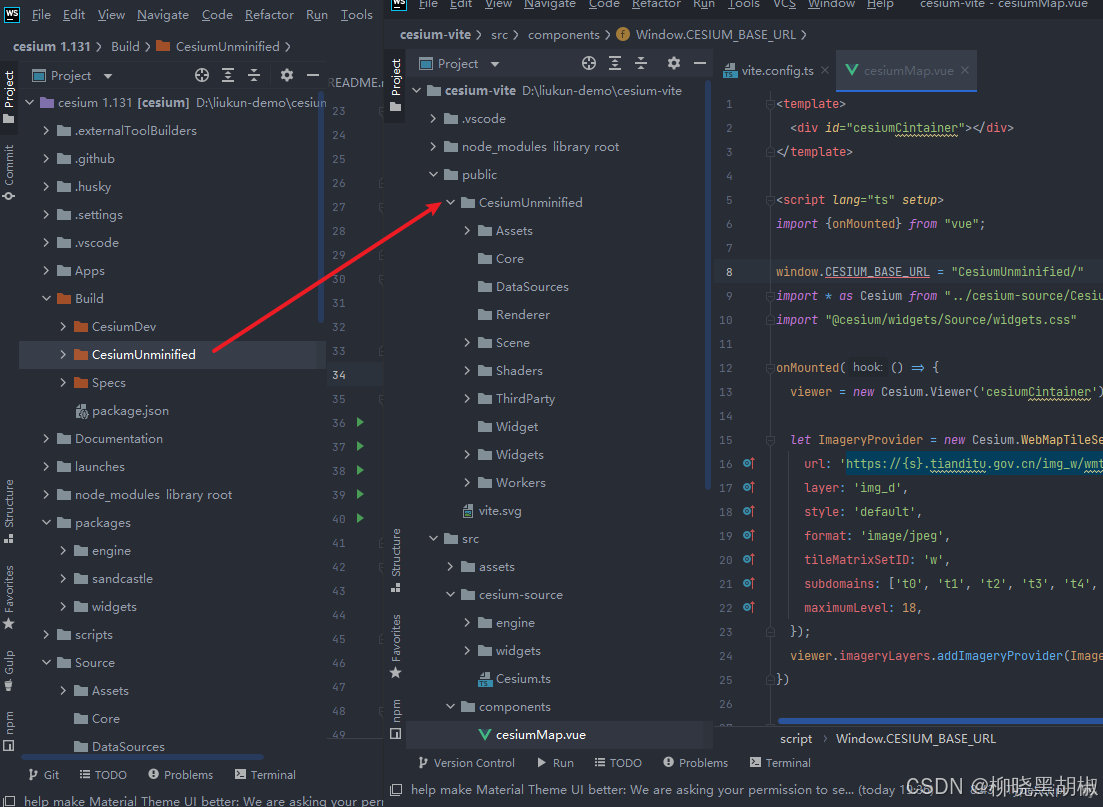Screen dimensions: 1103x807
Task: Collapse Build folder in left tree
Action: point(46,298)
